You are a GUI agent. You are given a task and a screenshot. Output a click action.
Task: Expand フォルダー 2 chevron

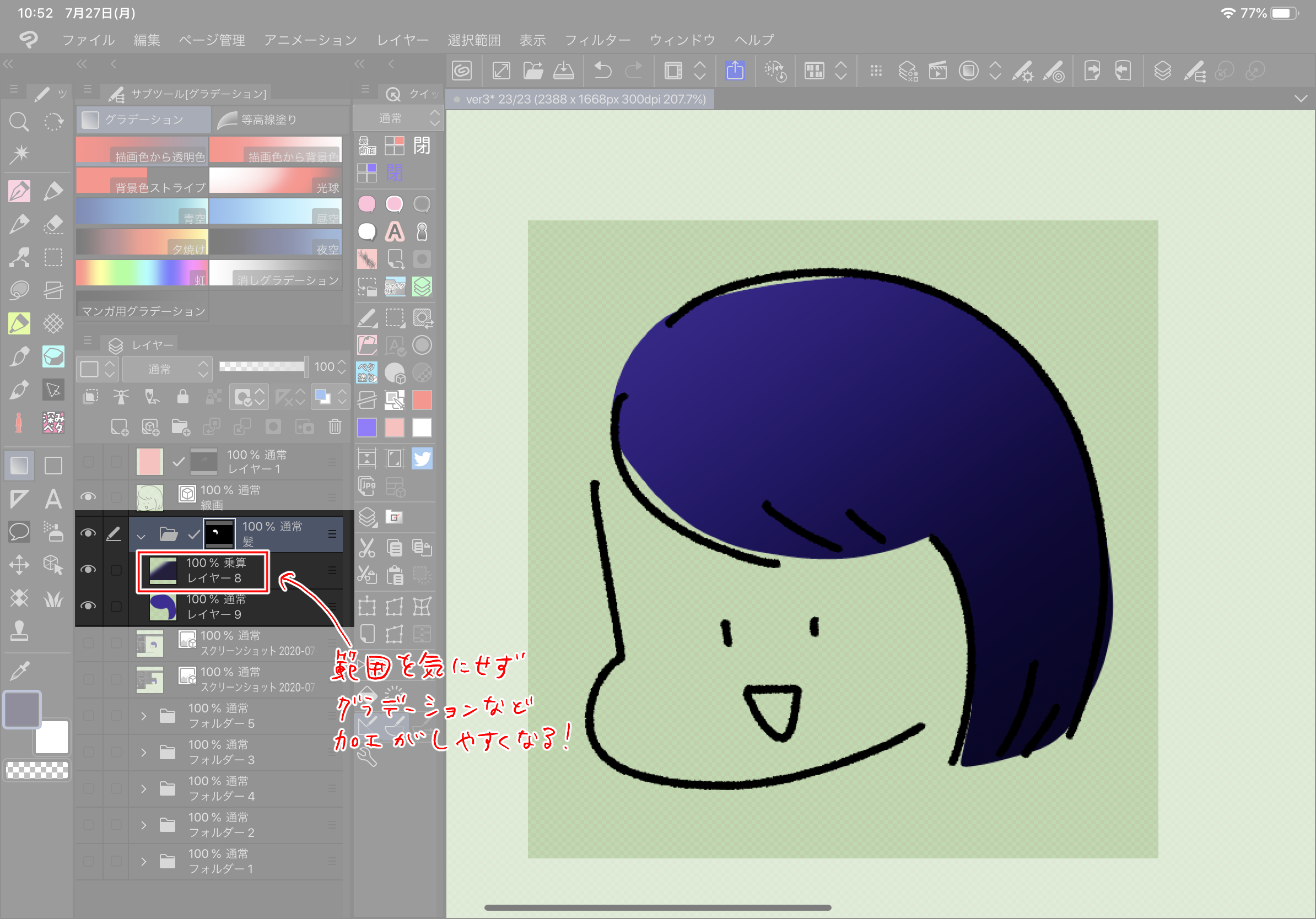144,825
